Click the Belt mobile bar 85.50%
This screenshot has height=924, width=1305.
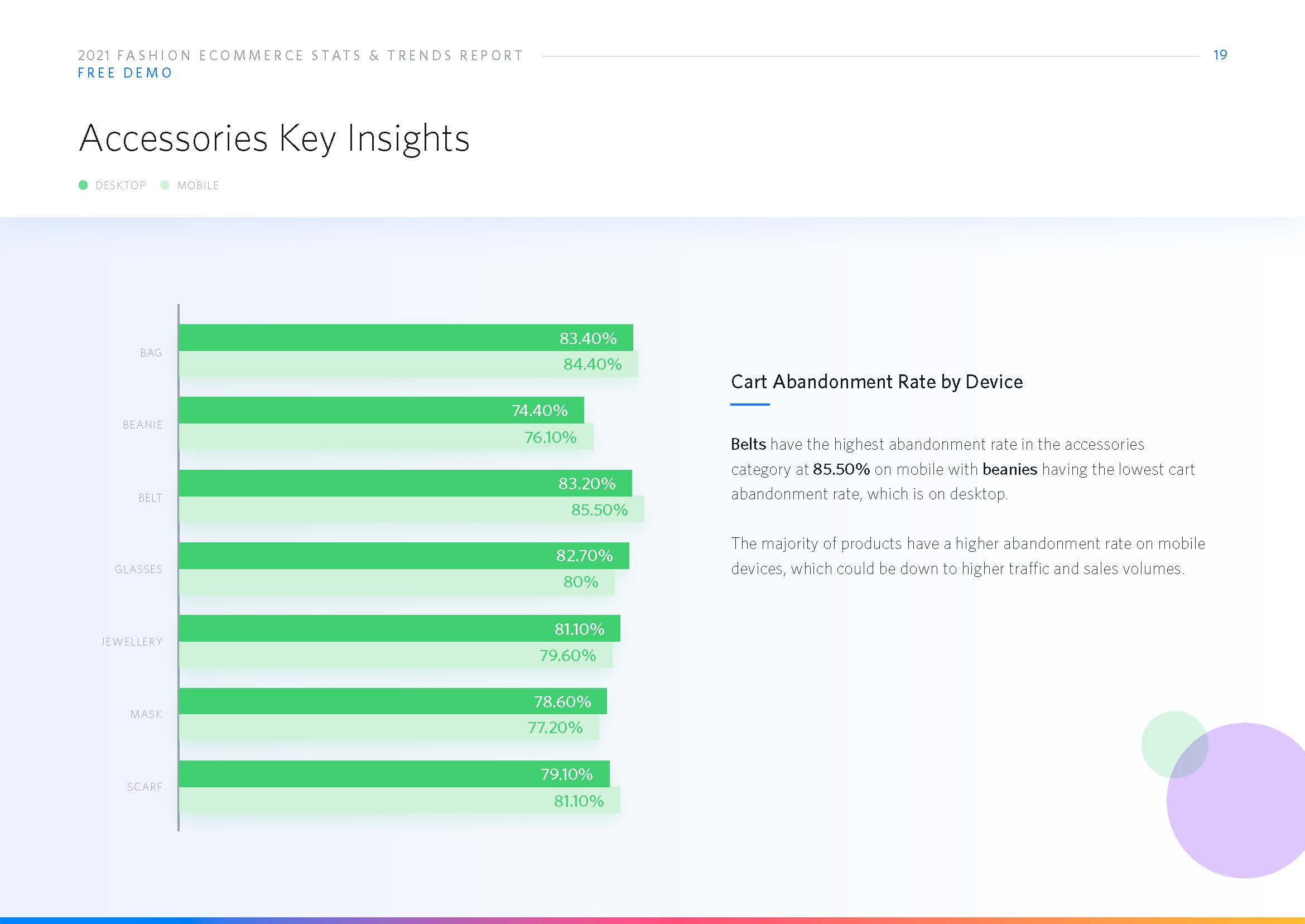pyautogui.click(x=411, y=509)
